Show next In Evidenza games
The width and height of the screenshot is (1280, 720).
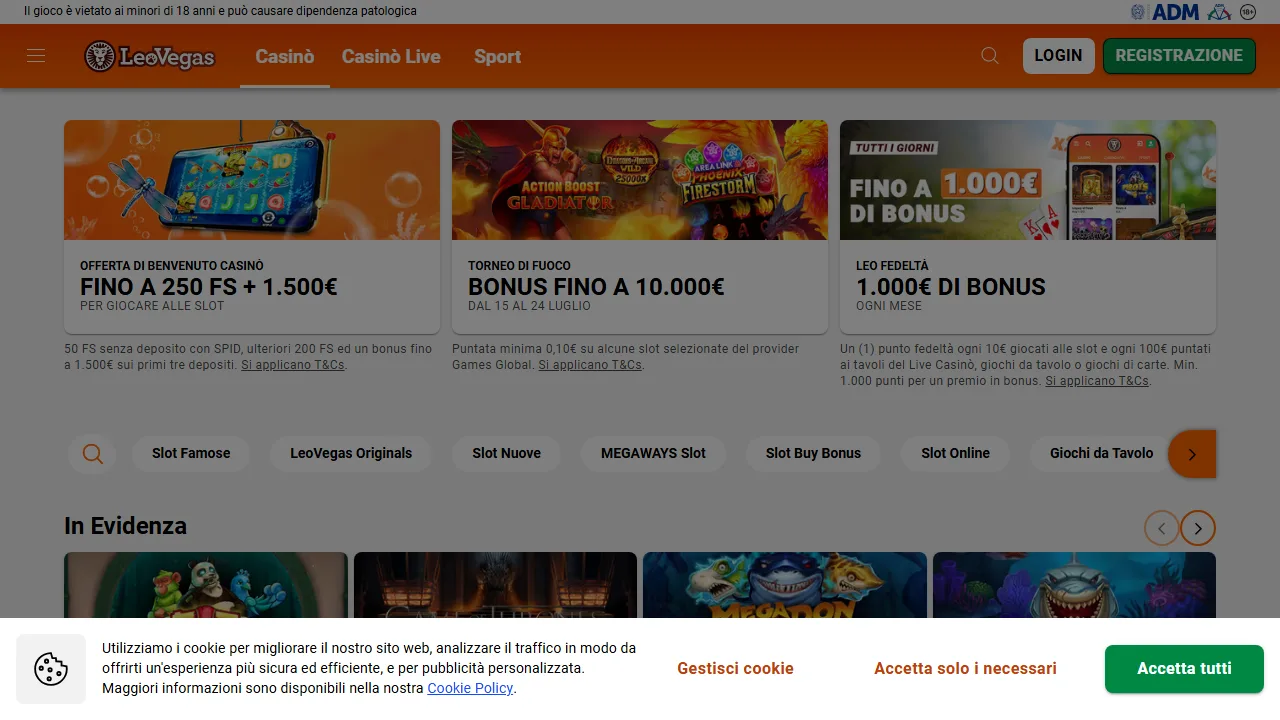[x=1198, y=527]
